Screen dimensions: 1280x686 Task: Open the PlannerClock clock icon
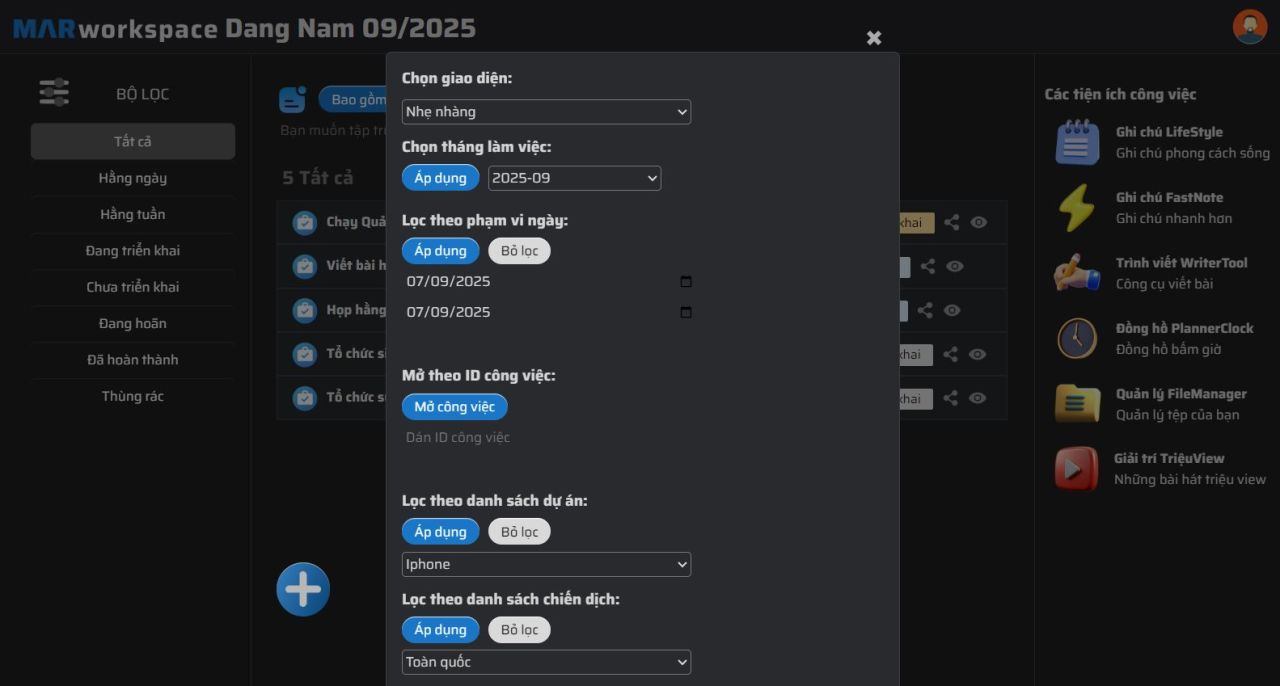coord(1077,338)
